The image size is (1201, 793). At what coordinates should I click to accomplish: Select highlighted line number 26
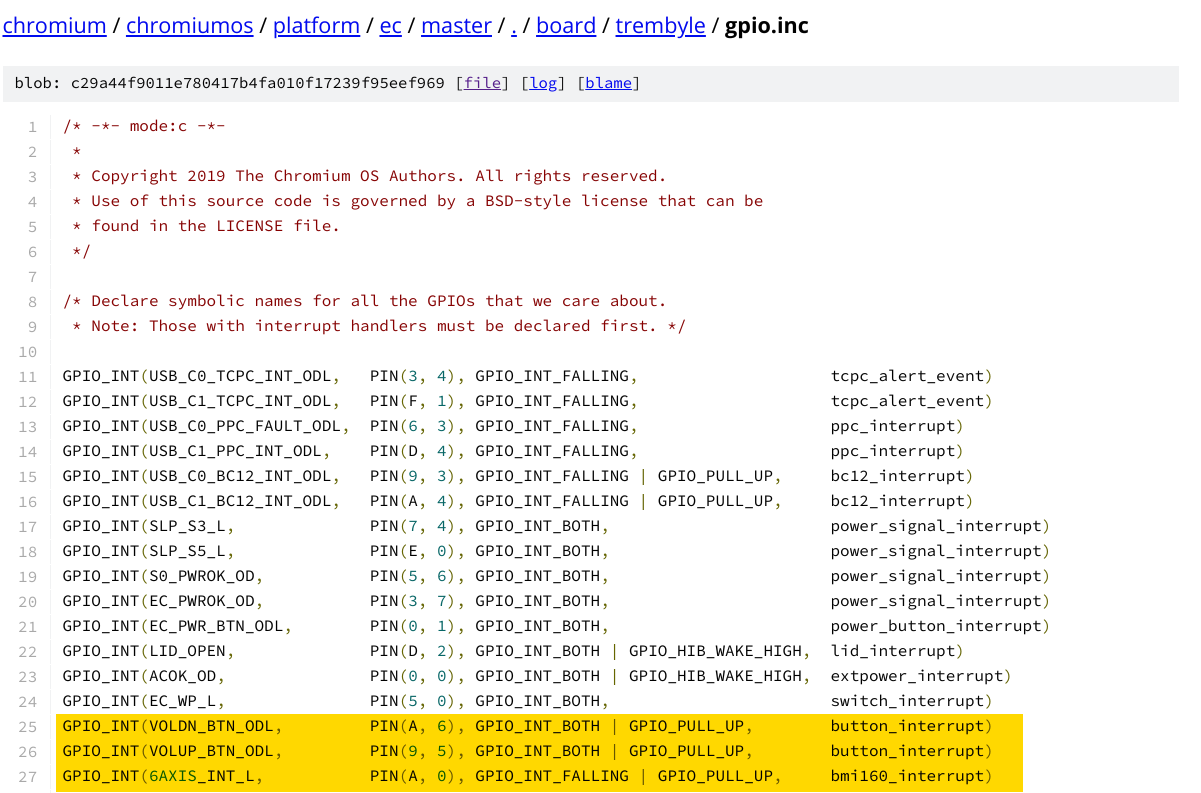point(29,751)
